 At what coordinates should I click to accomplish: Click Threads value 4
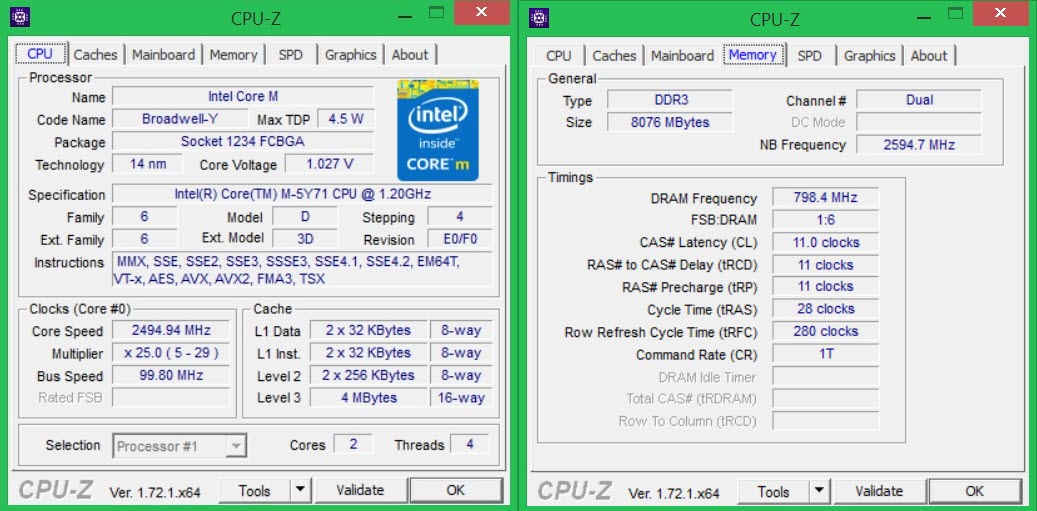coord(470,444)
